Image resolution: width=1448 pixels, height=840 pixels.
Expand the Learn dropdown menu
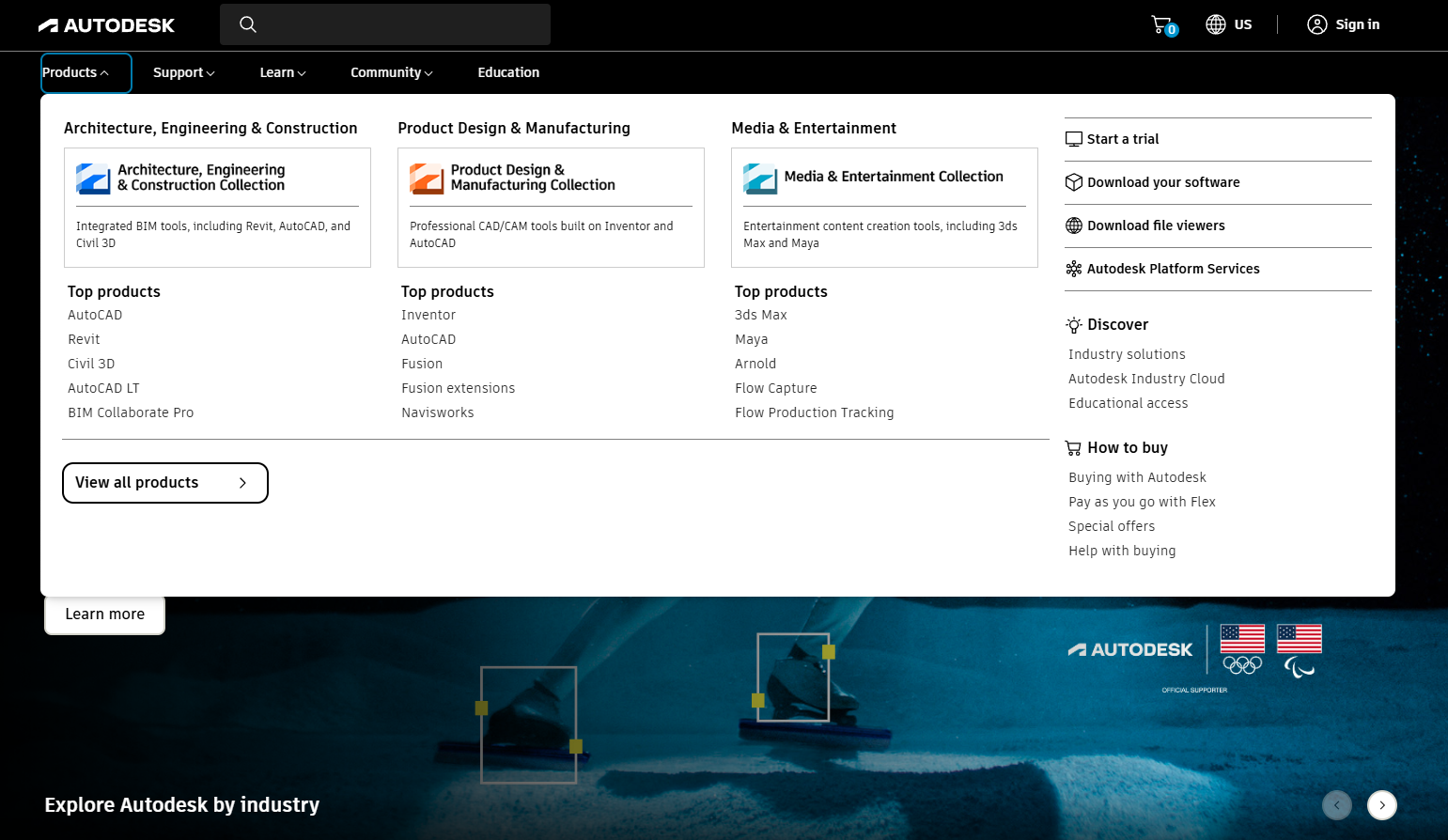(x=282, y=72)
